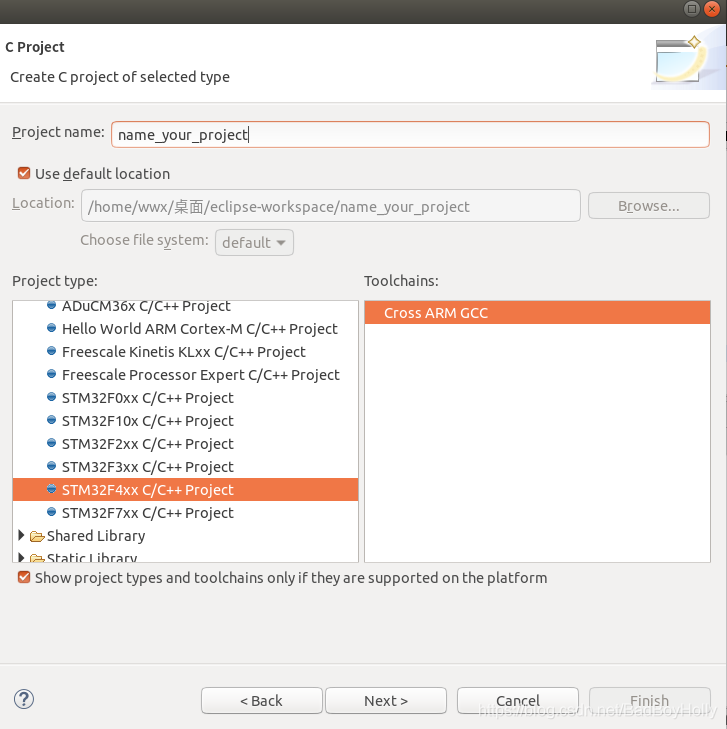Click the bullet icon beside Hello World ARM Cortex-M project
Image resolution: width=727 pixels, height=729 pixels.
pos(52,328)
